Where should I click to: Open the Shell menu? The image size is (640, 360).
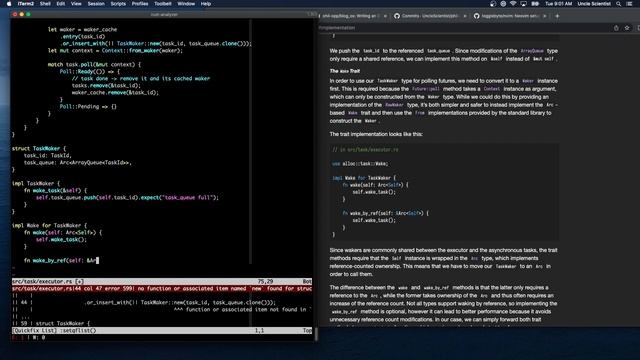tap(45, 4)
